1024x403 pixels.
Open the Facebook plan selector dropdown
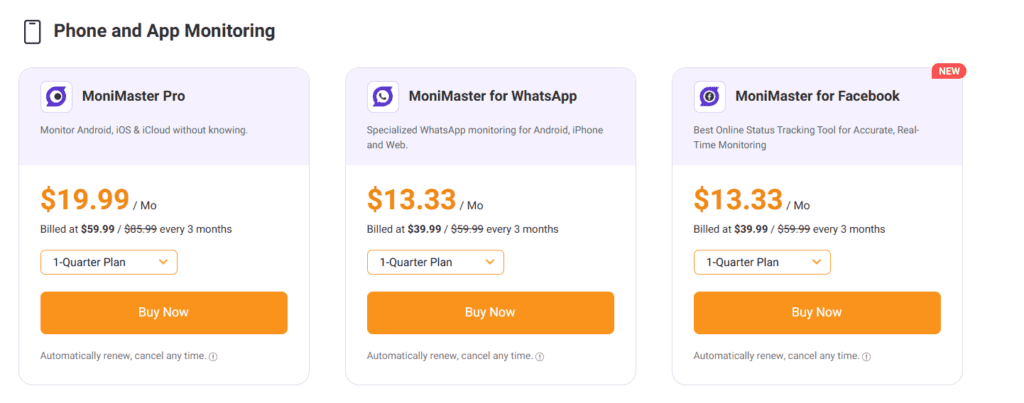pyautogui.click(x=762, y=262)
